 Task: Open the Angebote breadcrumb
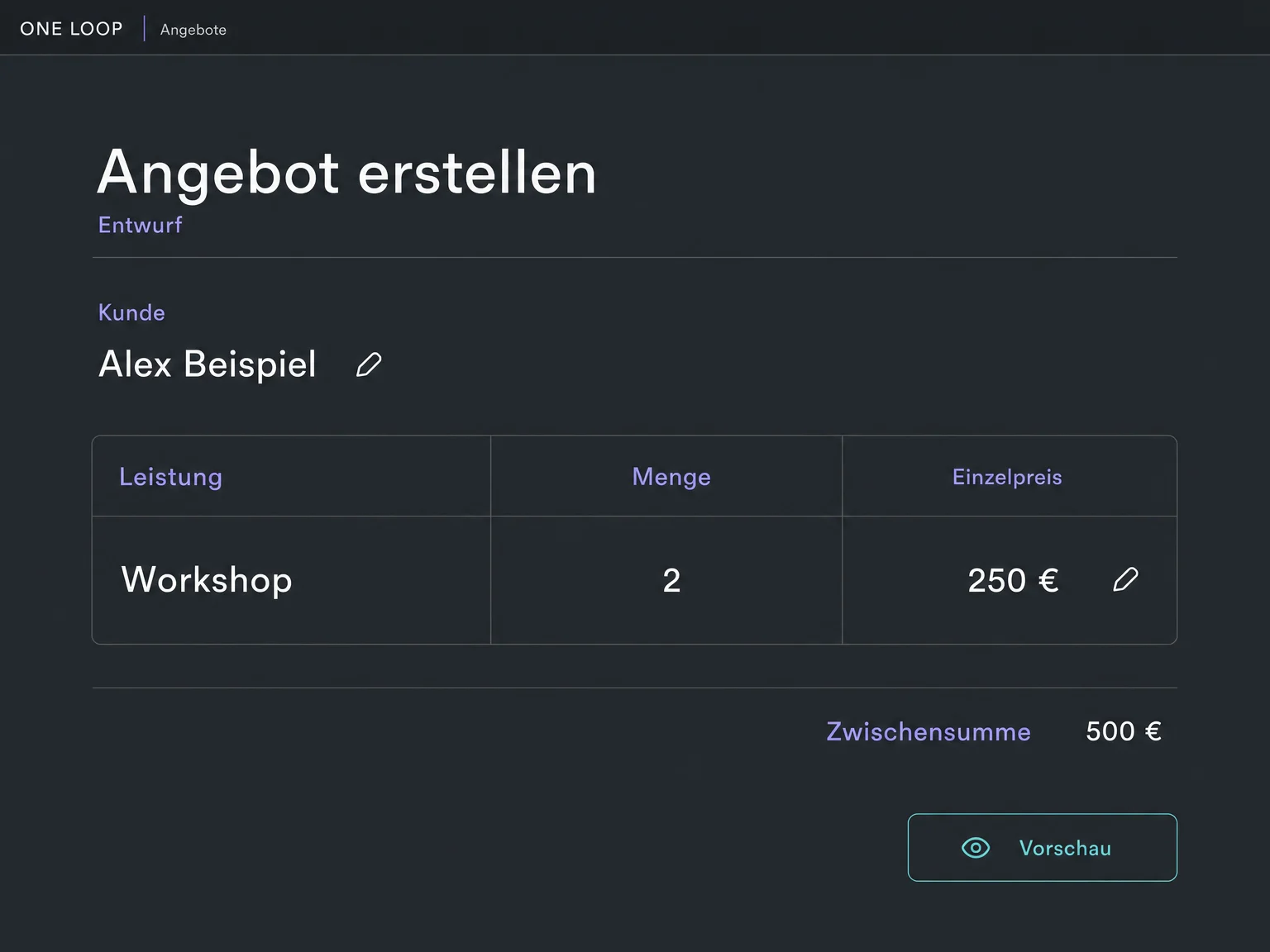[x=193, y=30]
